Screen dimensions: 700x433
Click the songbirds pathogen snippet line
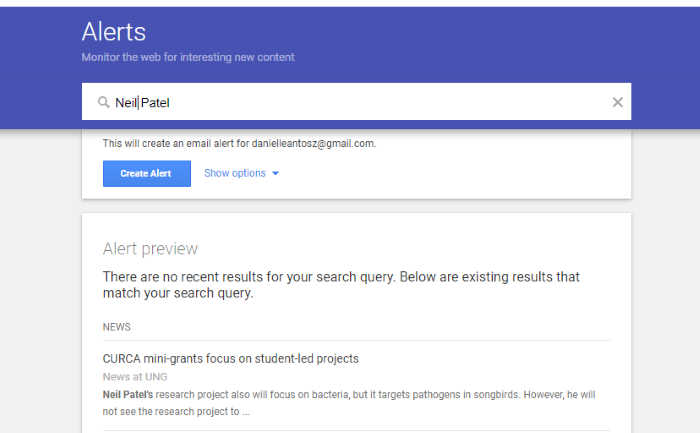point(349,395)
